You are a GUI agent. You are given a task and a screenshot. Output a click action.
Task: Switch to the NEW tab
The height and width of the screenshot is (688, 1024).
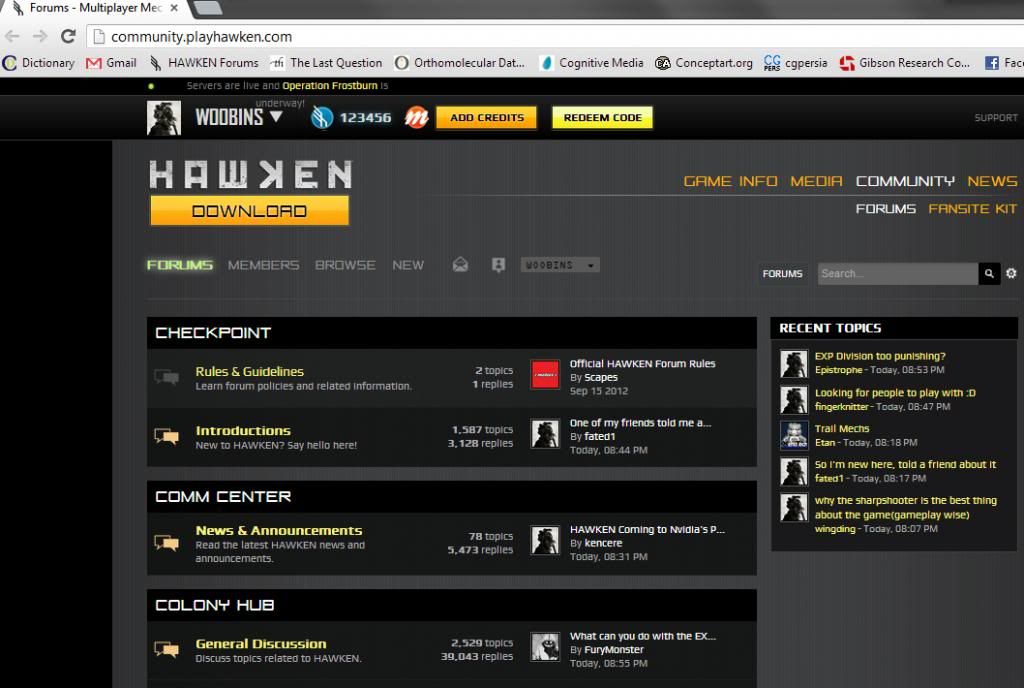tap(408, 265)
